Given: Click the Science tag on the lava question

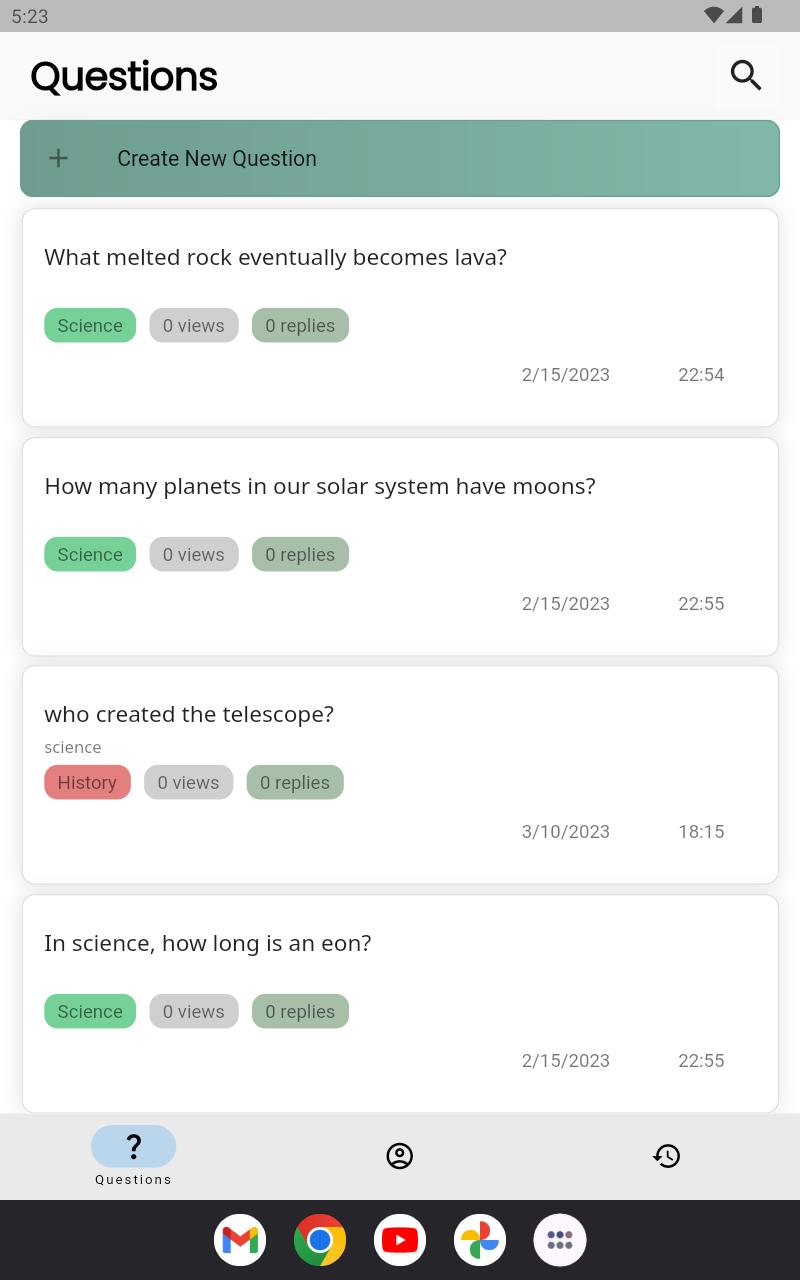Looking at the screenshot, I should tap(90, 326).
